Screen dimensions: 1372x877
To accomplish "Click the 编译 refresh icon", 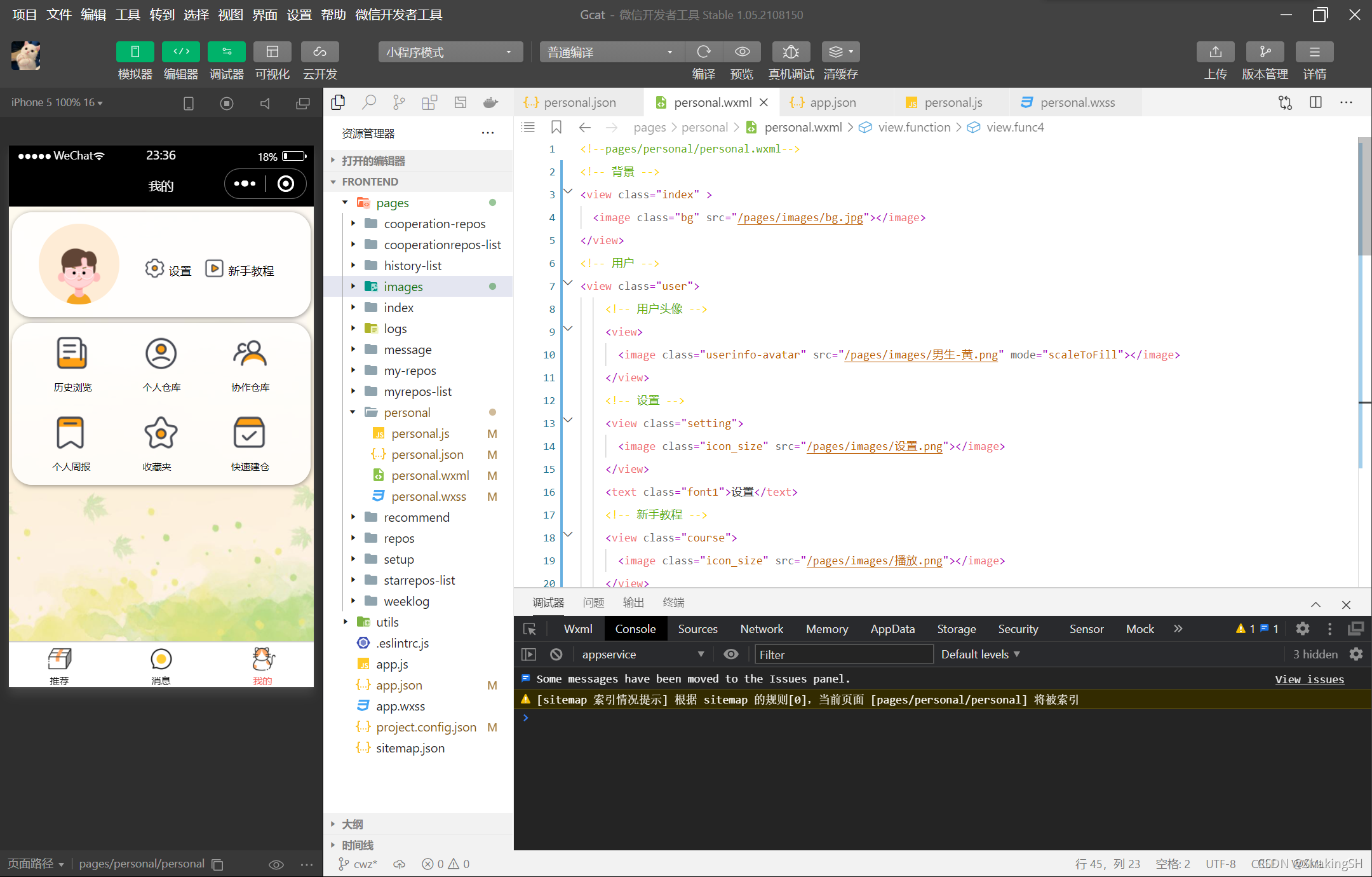I will click(x=703, y=52).
